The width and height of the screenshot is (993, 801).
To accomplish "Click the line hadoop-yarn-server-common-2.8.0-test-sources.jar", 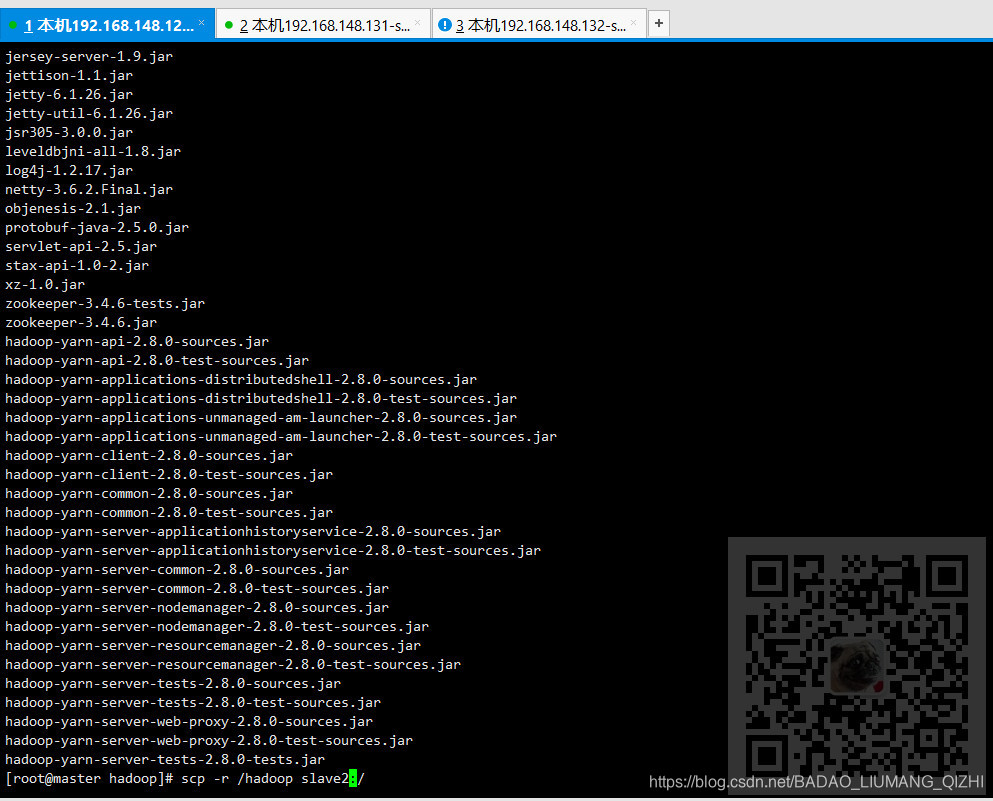I will [197, 588].
